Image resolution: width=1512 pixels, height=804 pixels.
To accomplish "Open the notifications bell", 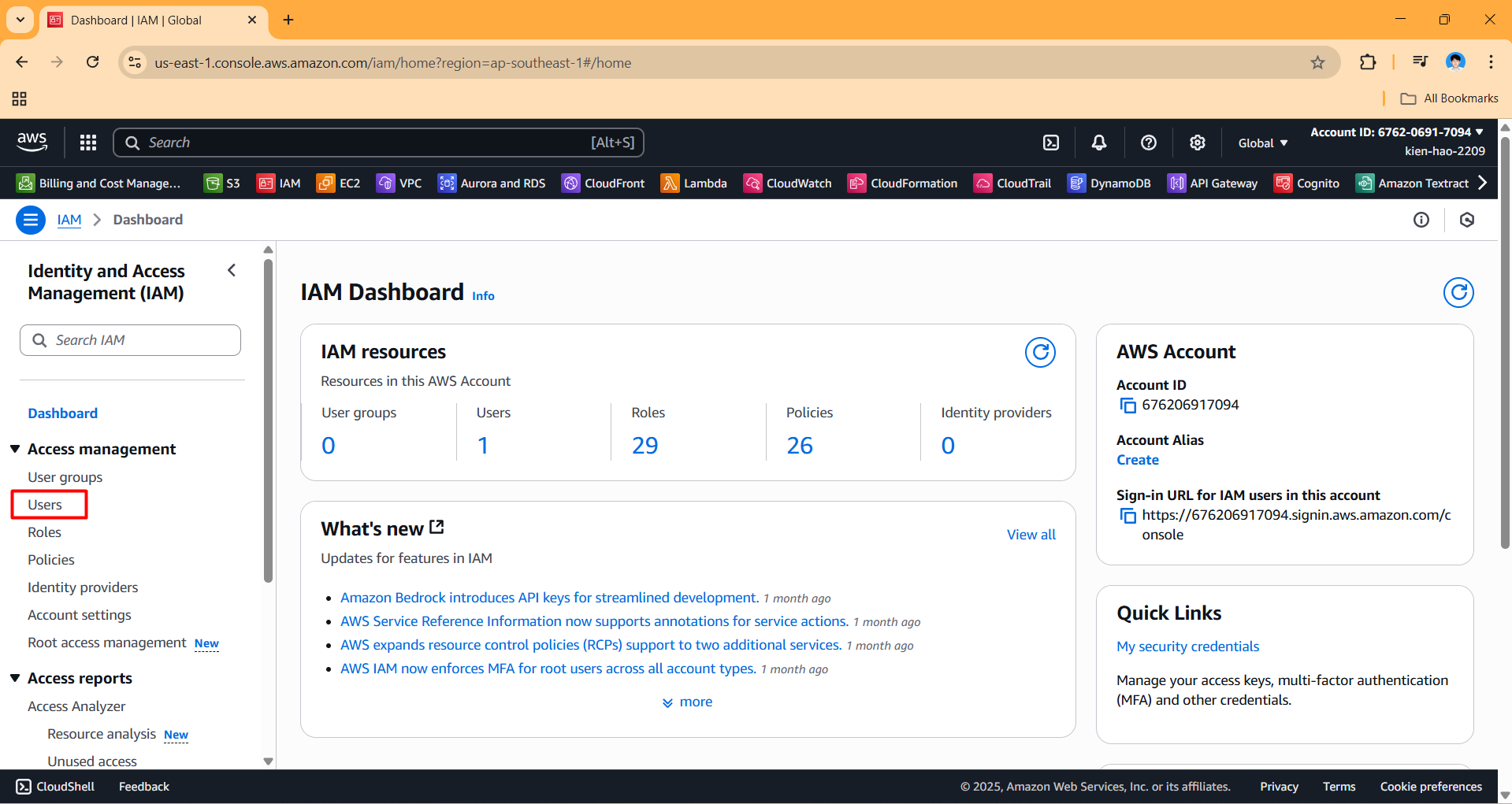I will coord(1098,143).
